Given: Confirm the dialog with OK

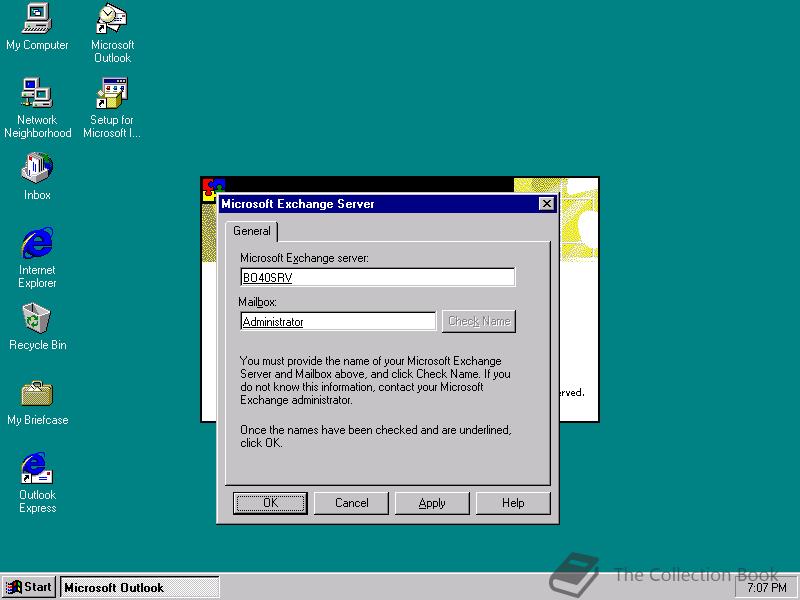Looking at the screenshot, I should tap(270, 503).
